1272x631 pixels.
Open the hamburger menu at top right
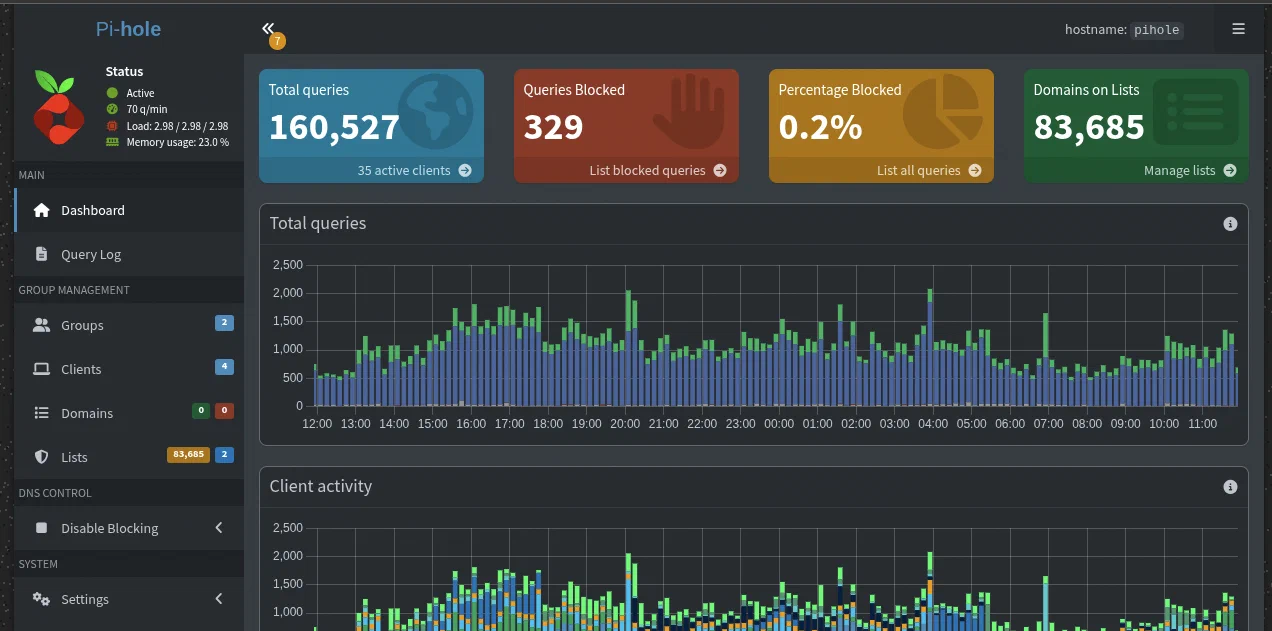tap(1238, 29)
